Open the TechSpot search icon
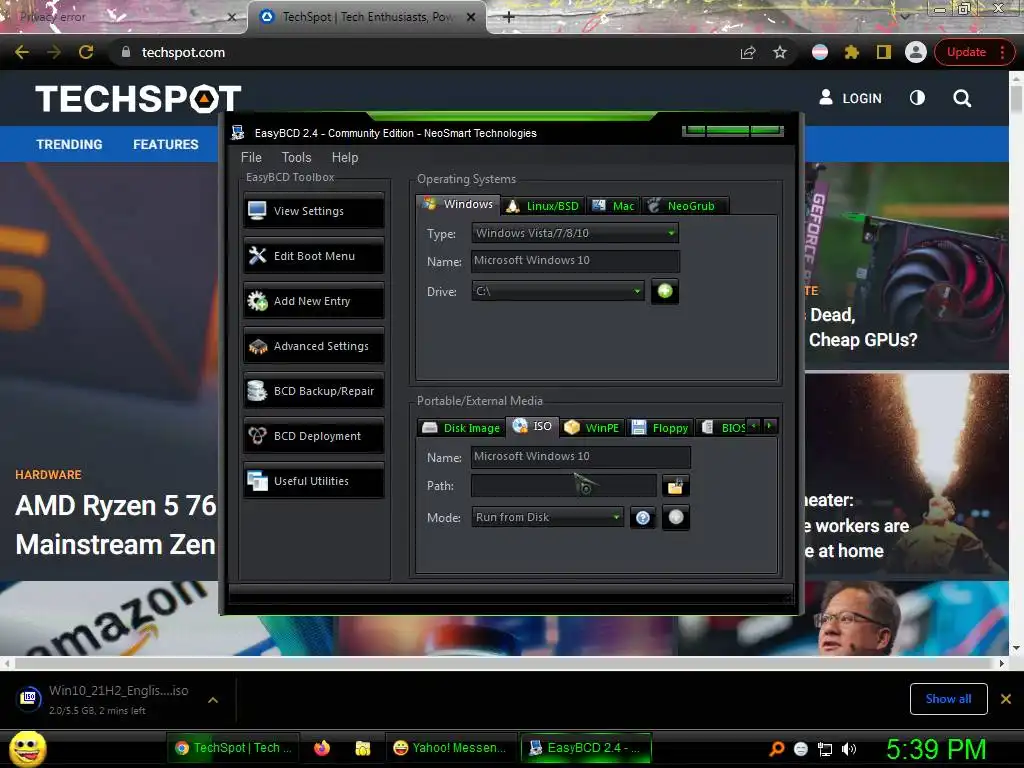Screen dimensions: 1024x768 [962, 98]
